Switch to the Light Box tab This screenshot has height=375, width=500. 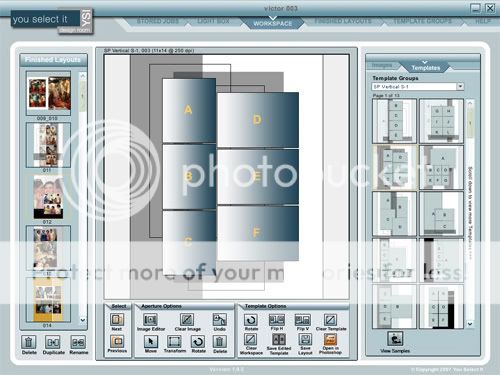213,21
